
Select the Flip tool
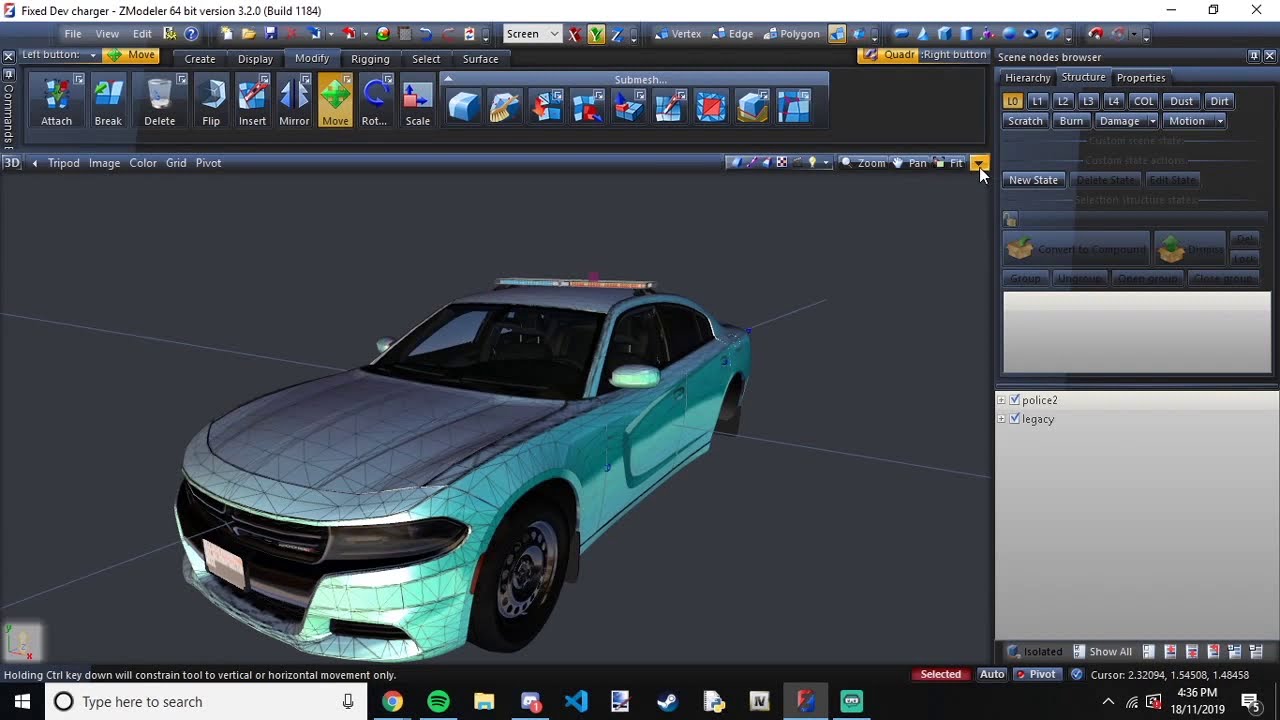click(x=211, y=102)
